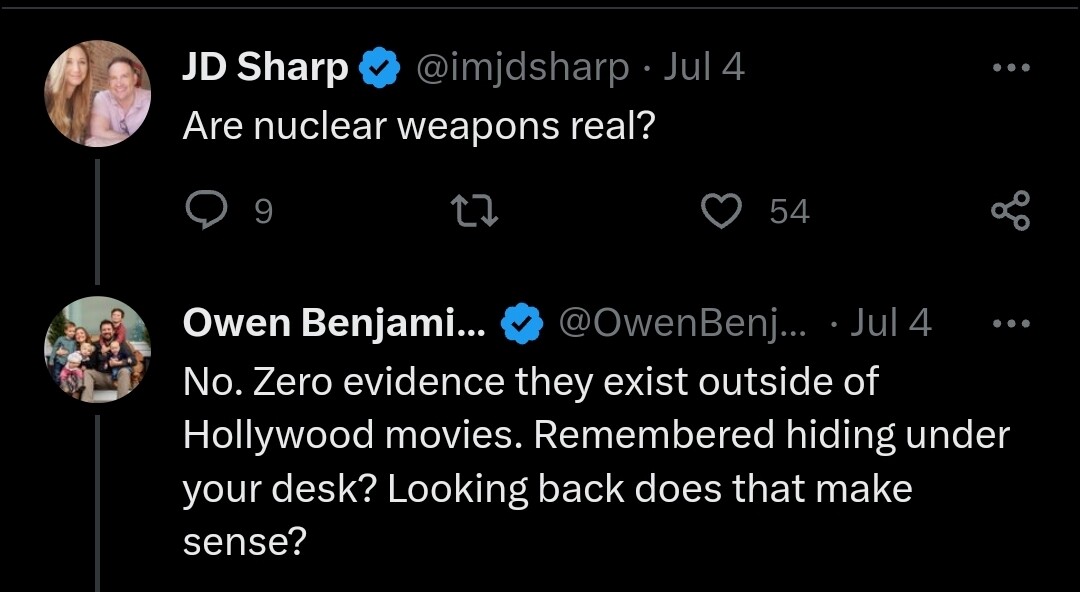The height and width of the screenshot is (592, 1080).
Task: View the 9 replies count
Action: click(263, 212)
